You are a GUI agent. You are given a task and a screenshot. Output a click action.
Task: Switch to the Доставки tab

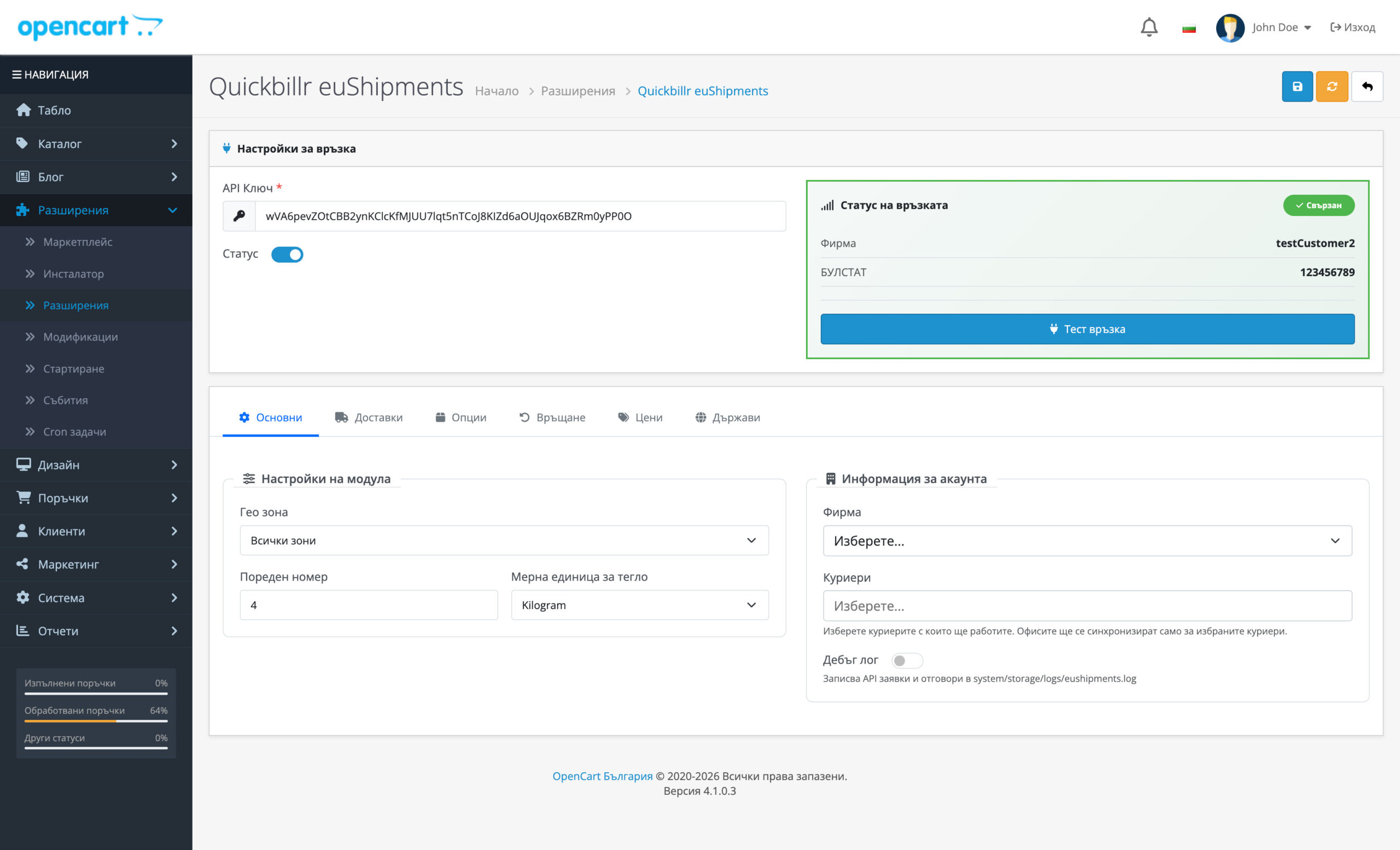(369, 417)
